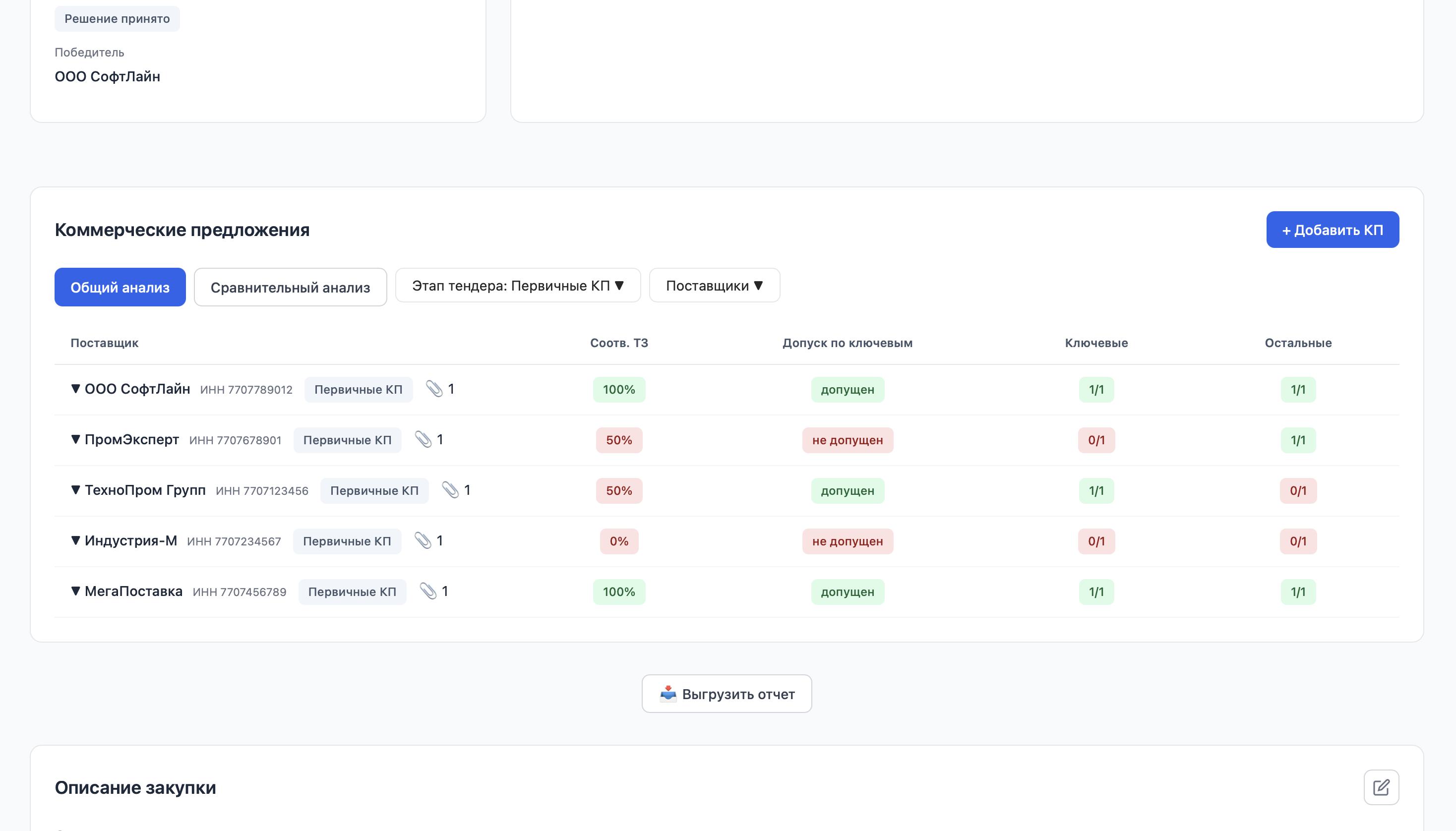Screen dimensions: 1456x831
Task: Expand the ПромЭксперт row triangle
Action: [75, 439]
